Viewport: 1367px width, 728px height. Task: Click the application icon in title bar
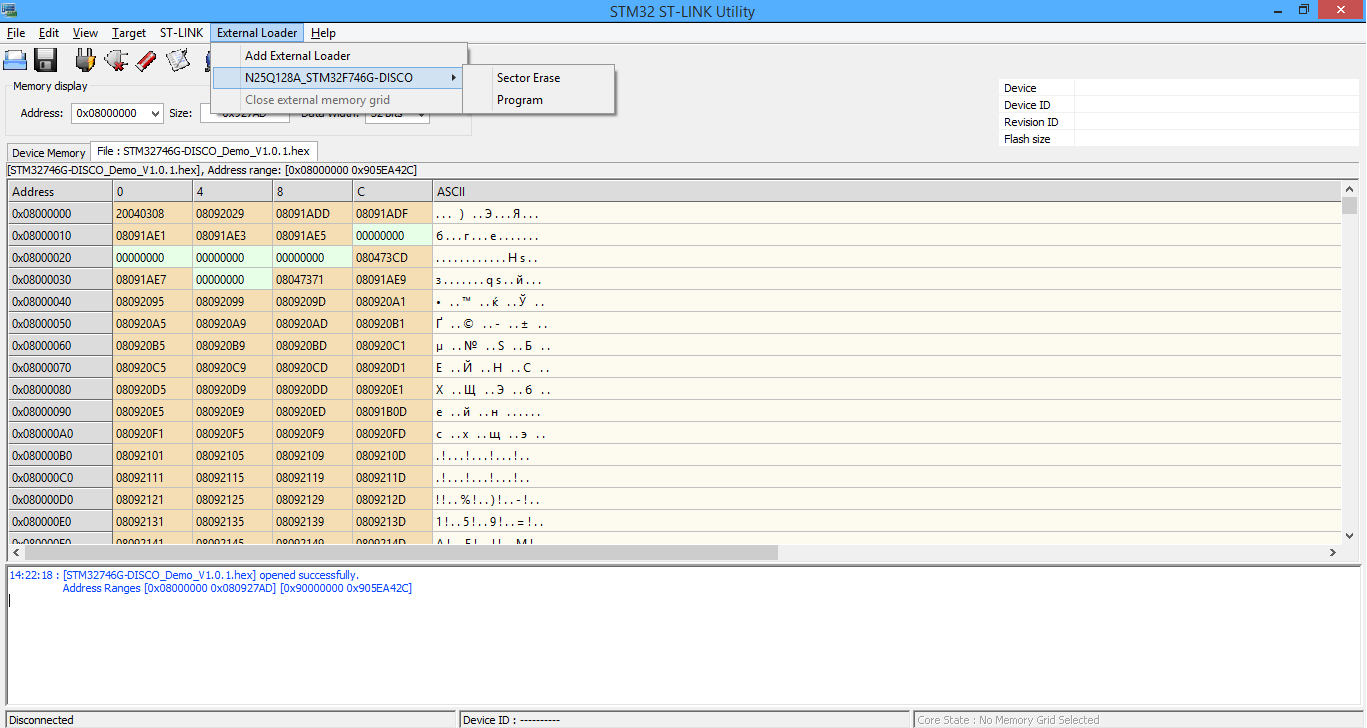9,10
